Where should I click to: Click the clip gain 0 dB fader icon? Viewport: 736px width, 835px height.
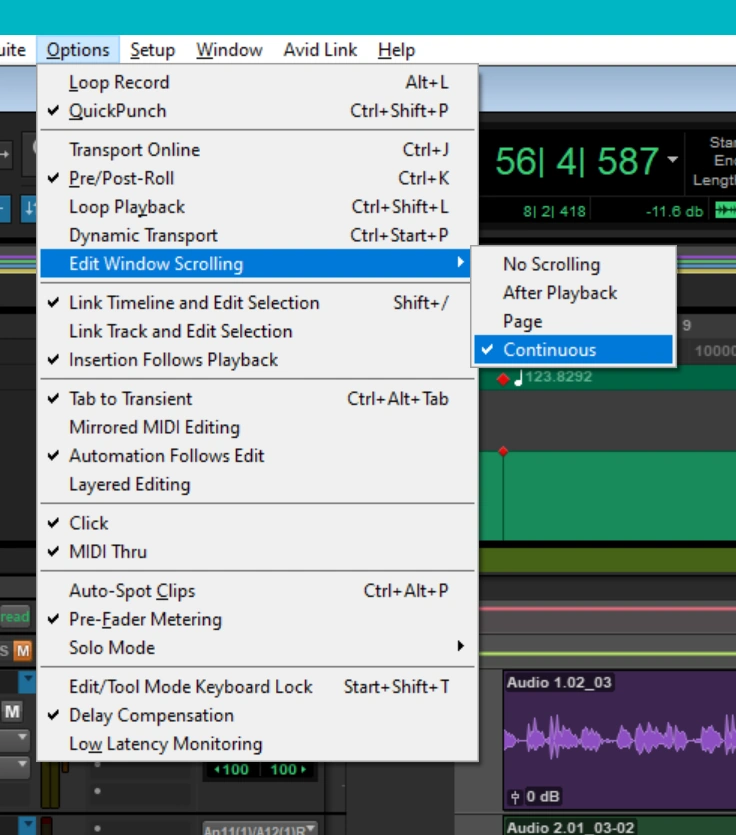click(x=514, y=798)
